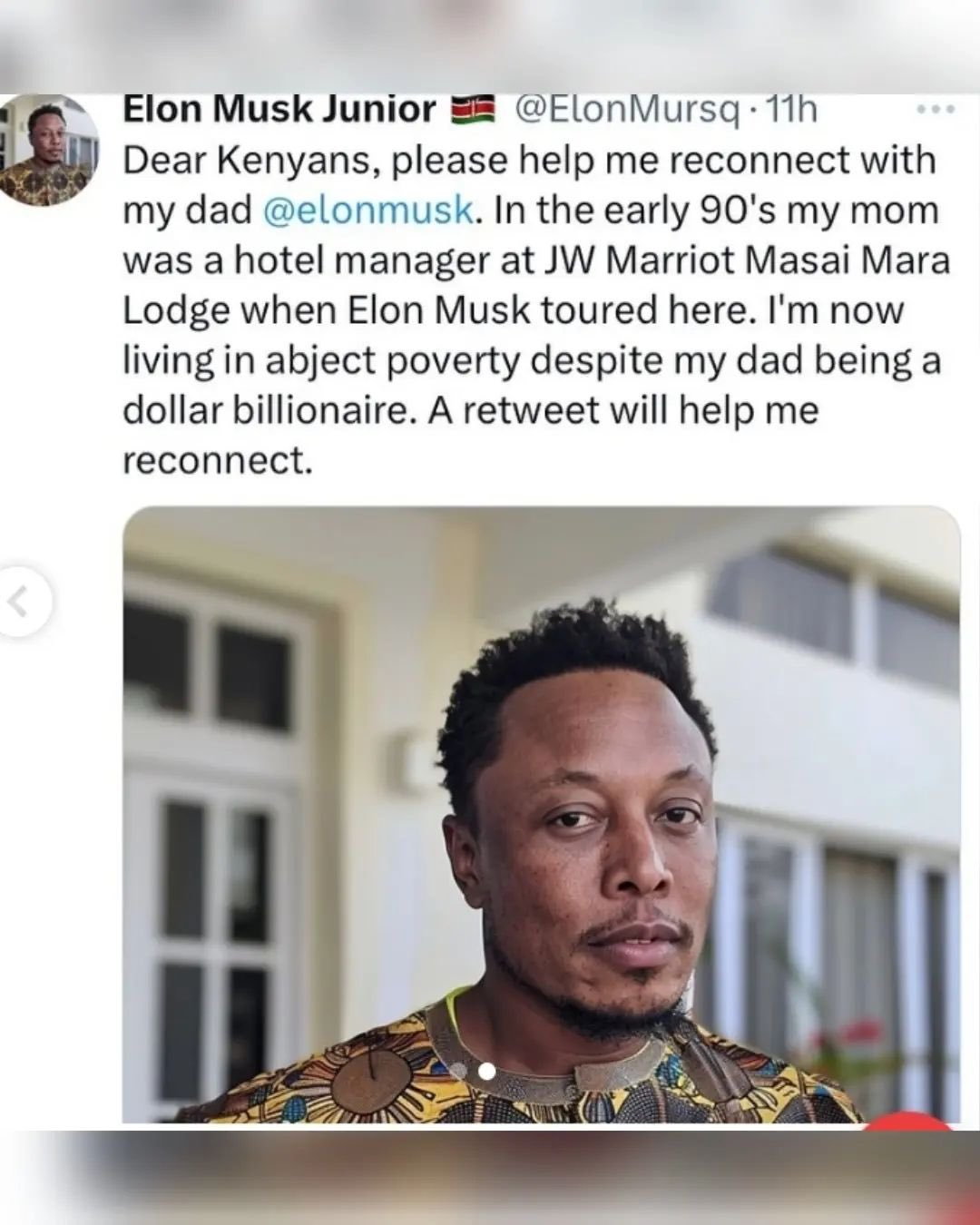This screenshot has width=980, height=1225.
Task: Follow the @elonmusk mention link
Action: click(367, 210)
